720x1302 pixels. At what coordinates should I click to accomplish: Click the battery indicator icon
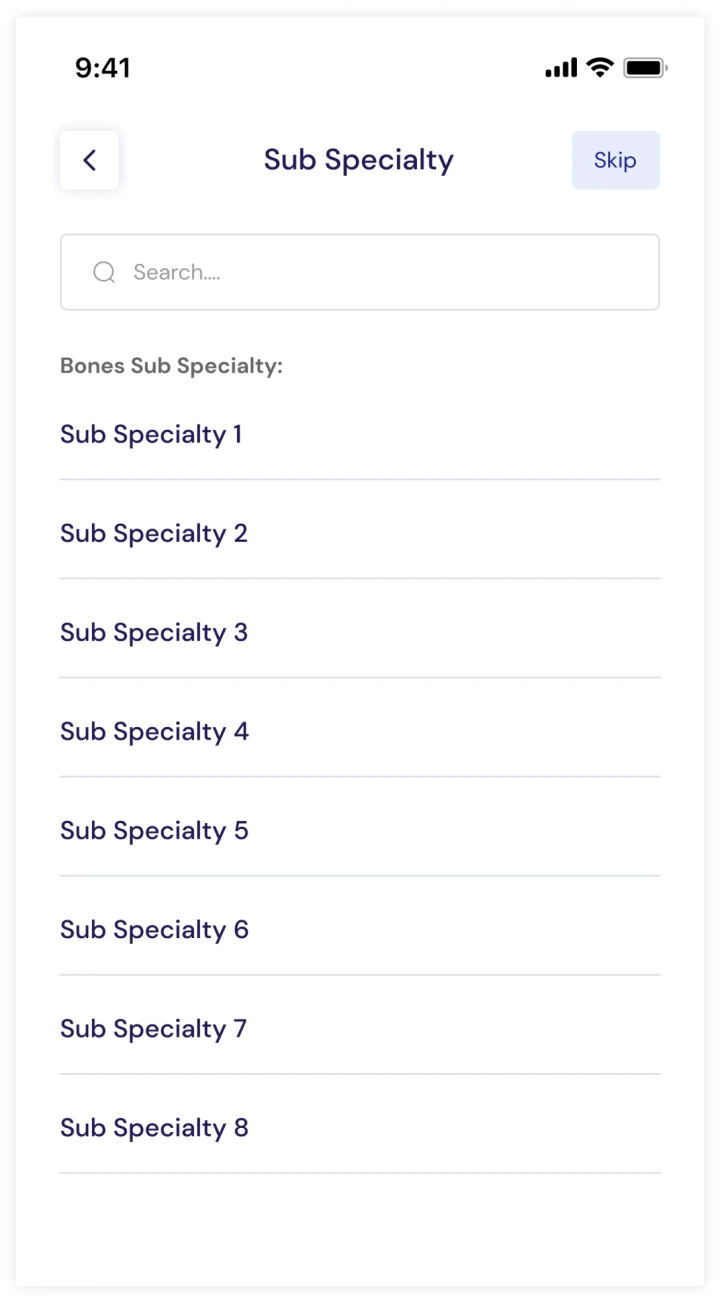point(645,68)
